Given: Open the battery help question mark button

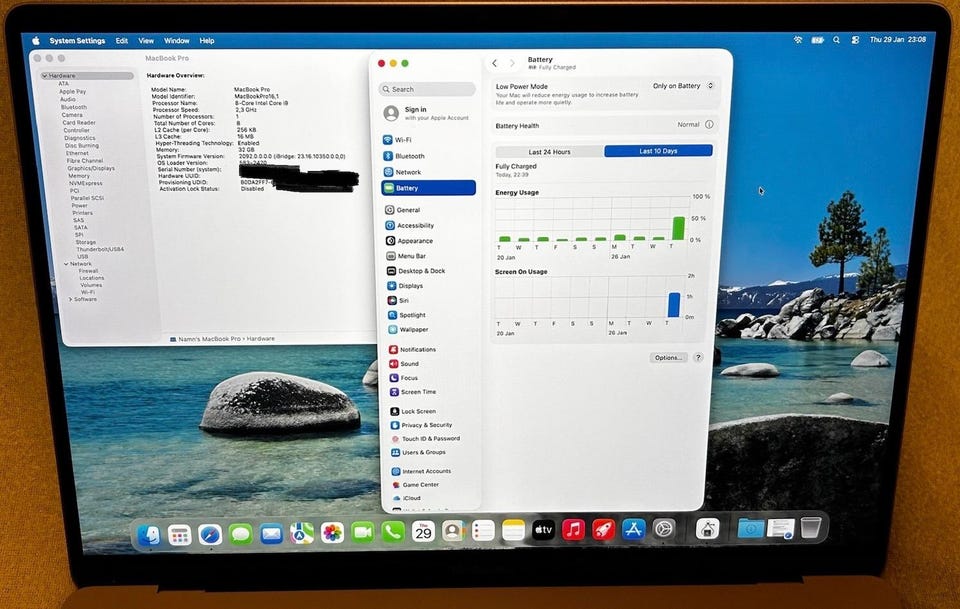Looking at the screenshot, I should point(698,357).
